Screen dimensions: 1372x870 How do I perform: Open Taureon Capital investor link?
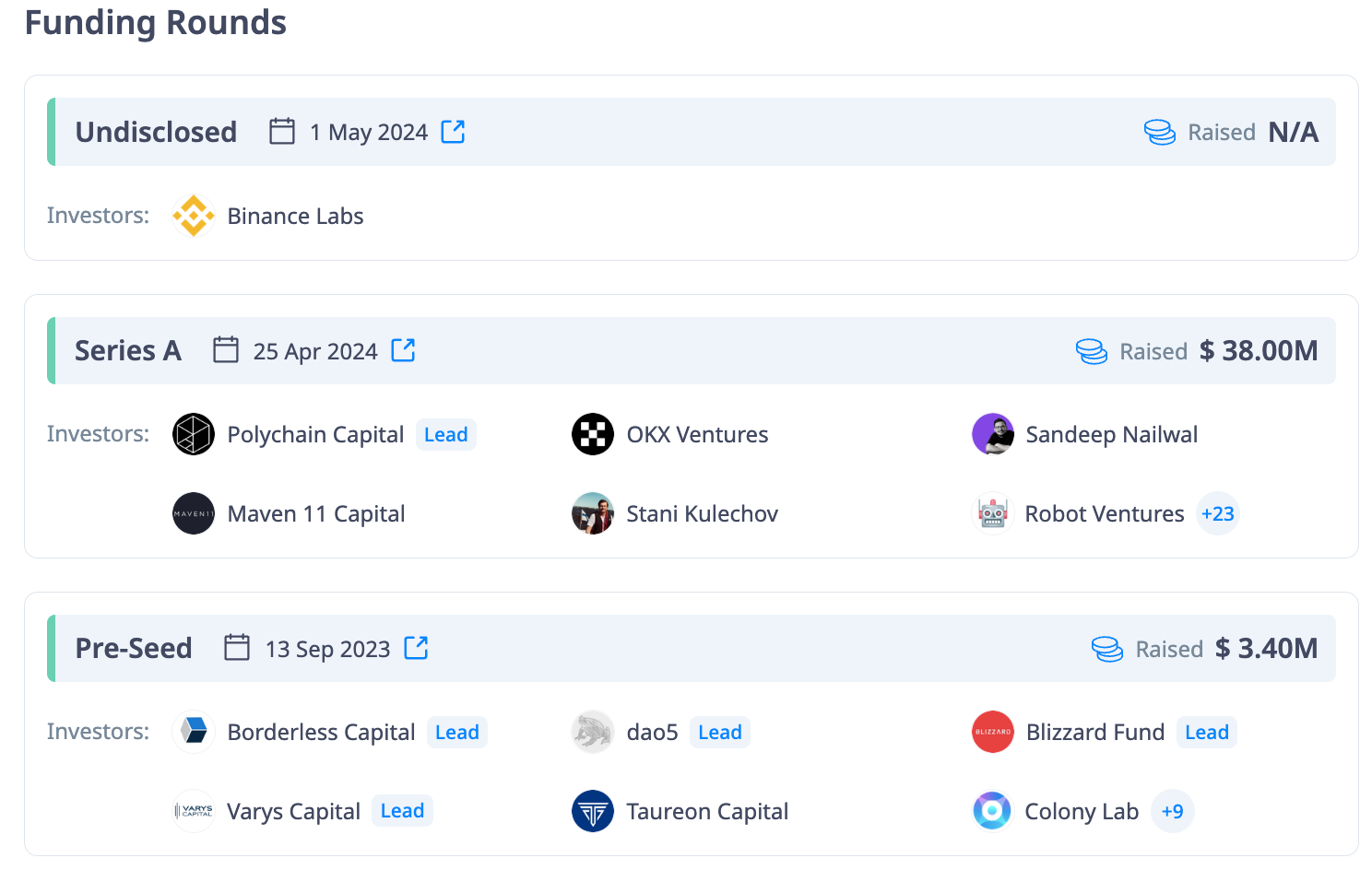tap(707, 811)
